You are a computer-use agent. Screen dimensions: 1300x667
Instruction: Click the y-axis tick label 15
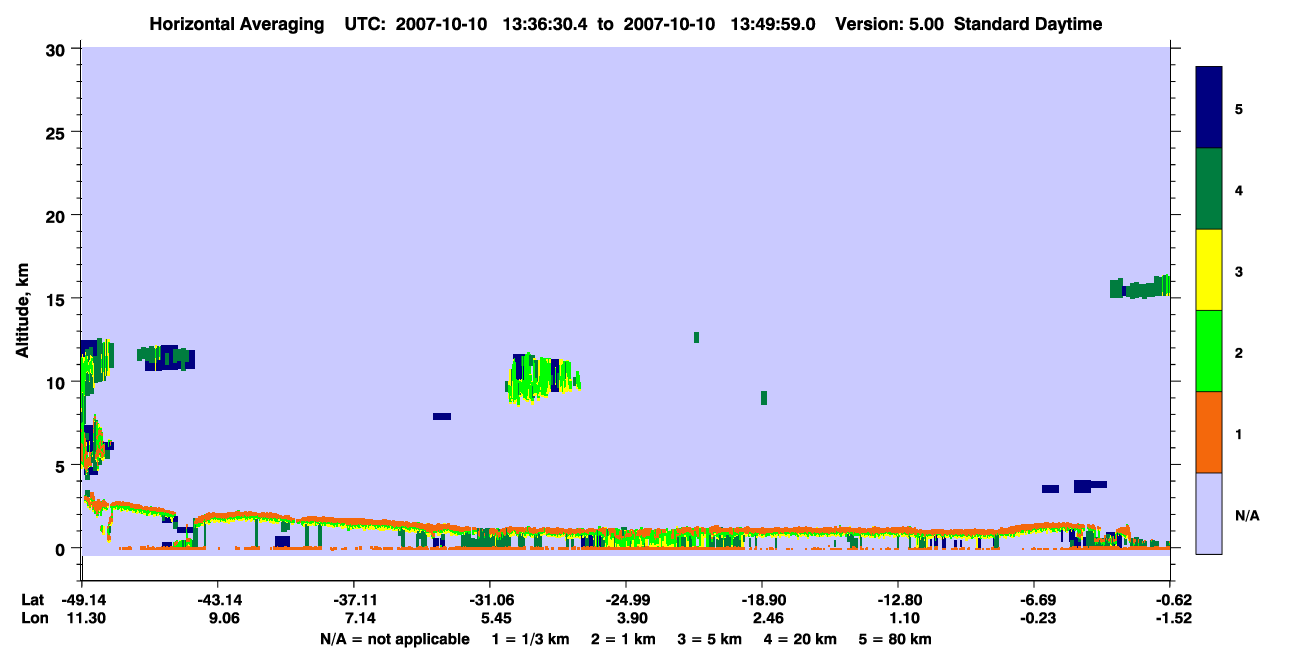click(x=58, y=298)
